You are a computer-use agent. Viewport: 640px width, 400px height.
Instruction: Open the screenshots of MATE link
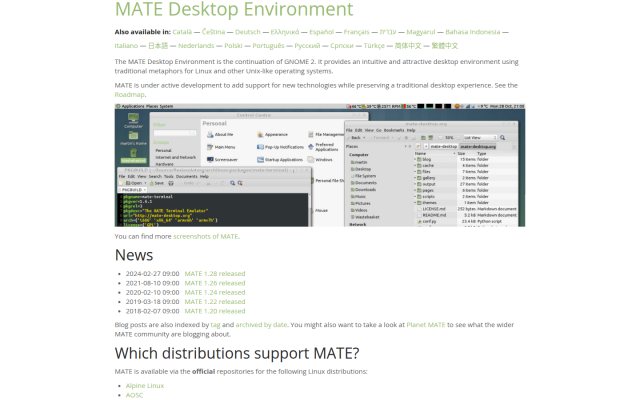pyautogui.click(x=206, y=236)
